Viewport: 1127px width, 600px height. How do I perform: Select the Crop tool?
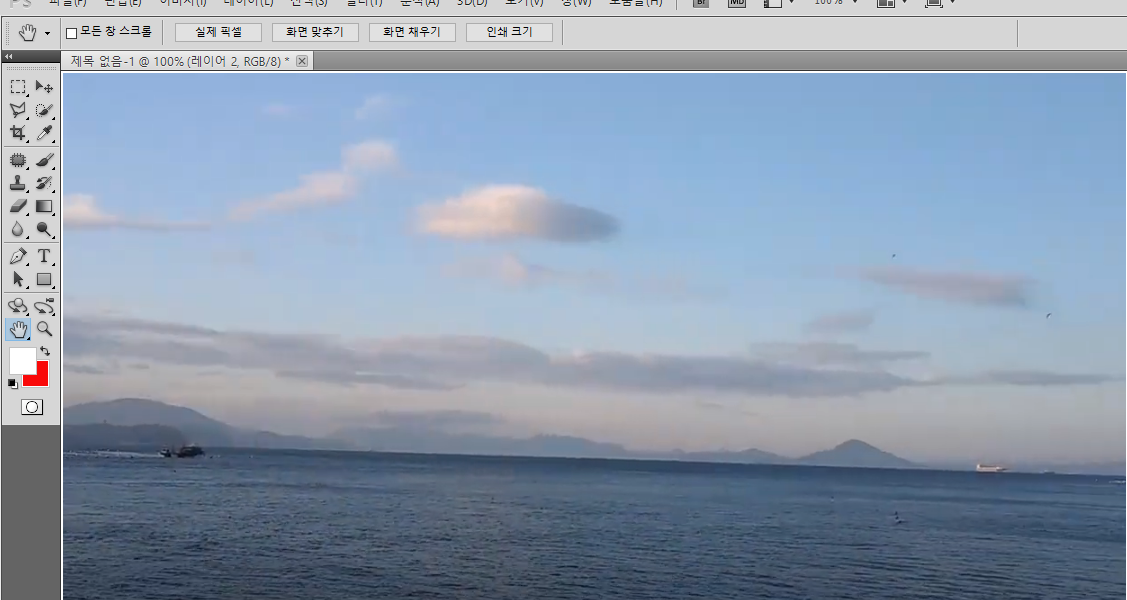18,133
